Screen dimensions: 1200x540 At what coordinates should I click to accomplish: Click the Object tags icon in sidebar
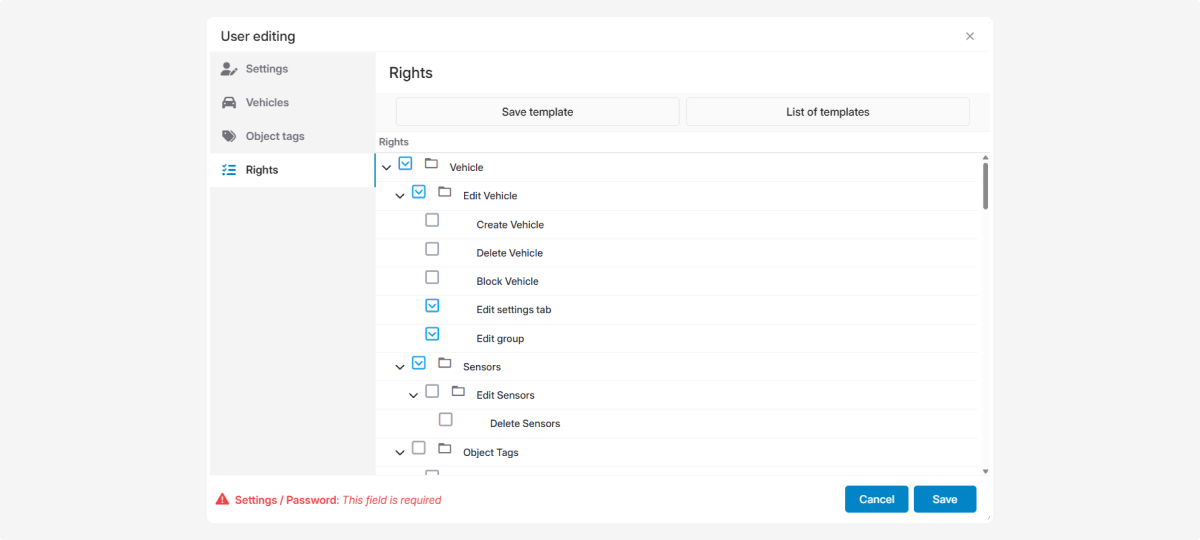coord(229,136)
